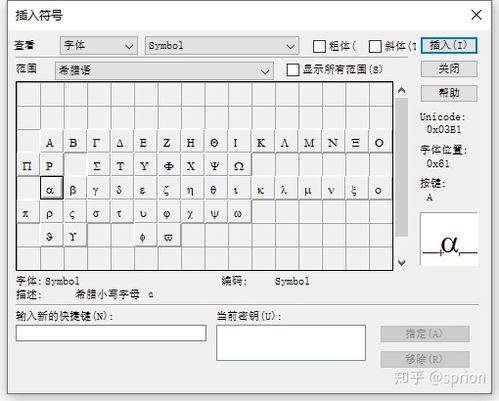Click the symbol grid scroll down arrow

coord(402,263)
